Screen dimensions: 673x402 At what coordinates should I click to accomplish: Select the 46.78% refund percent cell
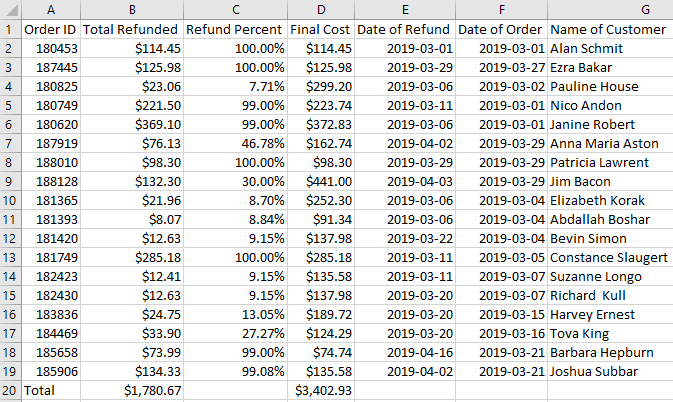tap(235, 143)
